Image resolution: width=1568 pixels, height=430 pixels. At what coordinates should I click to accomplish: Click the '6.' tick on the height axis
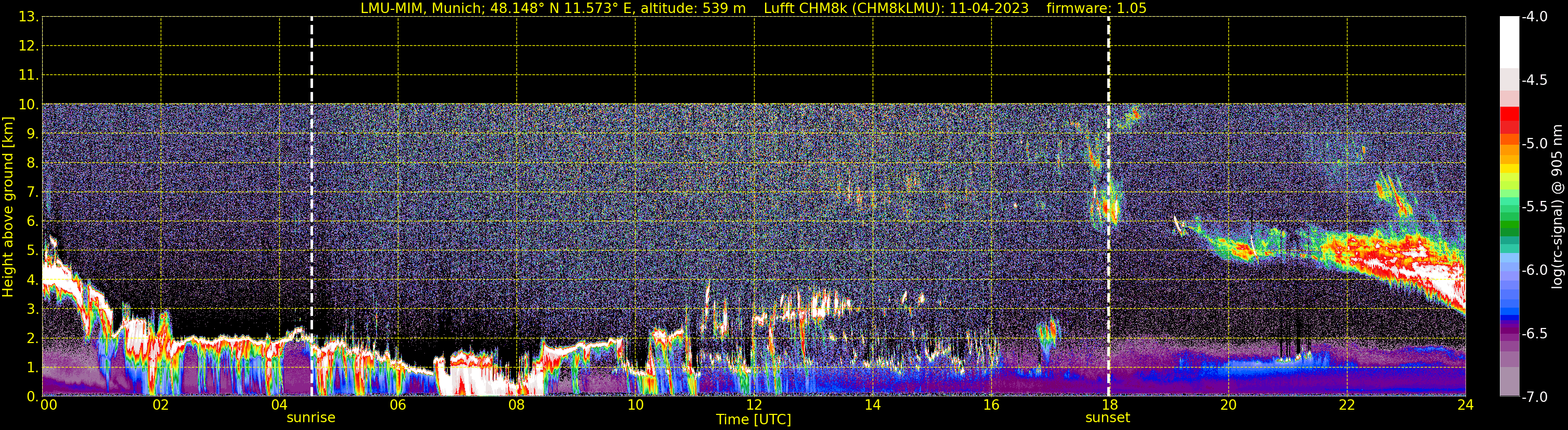pos(33,222)
